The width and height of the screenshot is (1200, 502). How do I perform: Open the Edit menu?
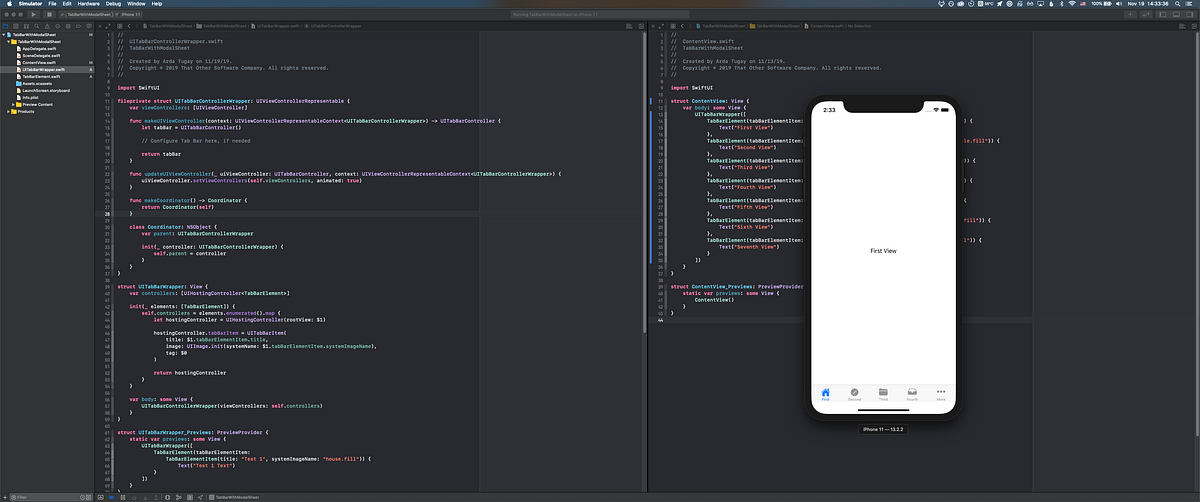[67, 4]
